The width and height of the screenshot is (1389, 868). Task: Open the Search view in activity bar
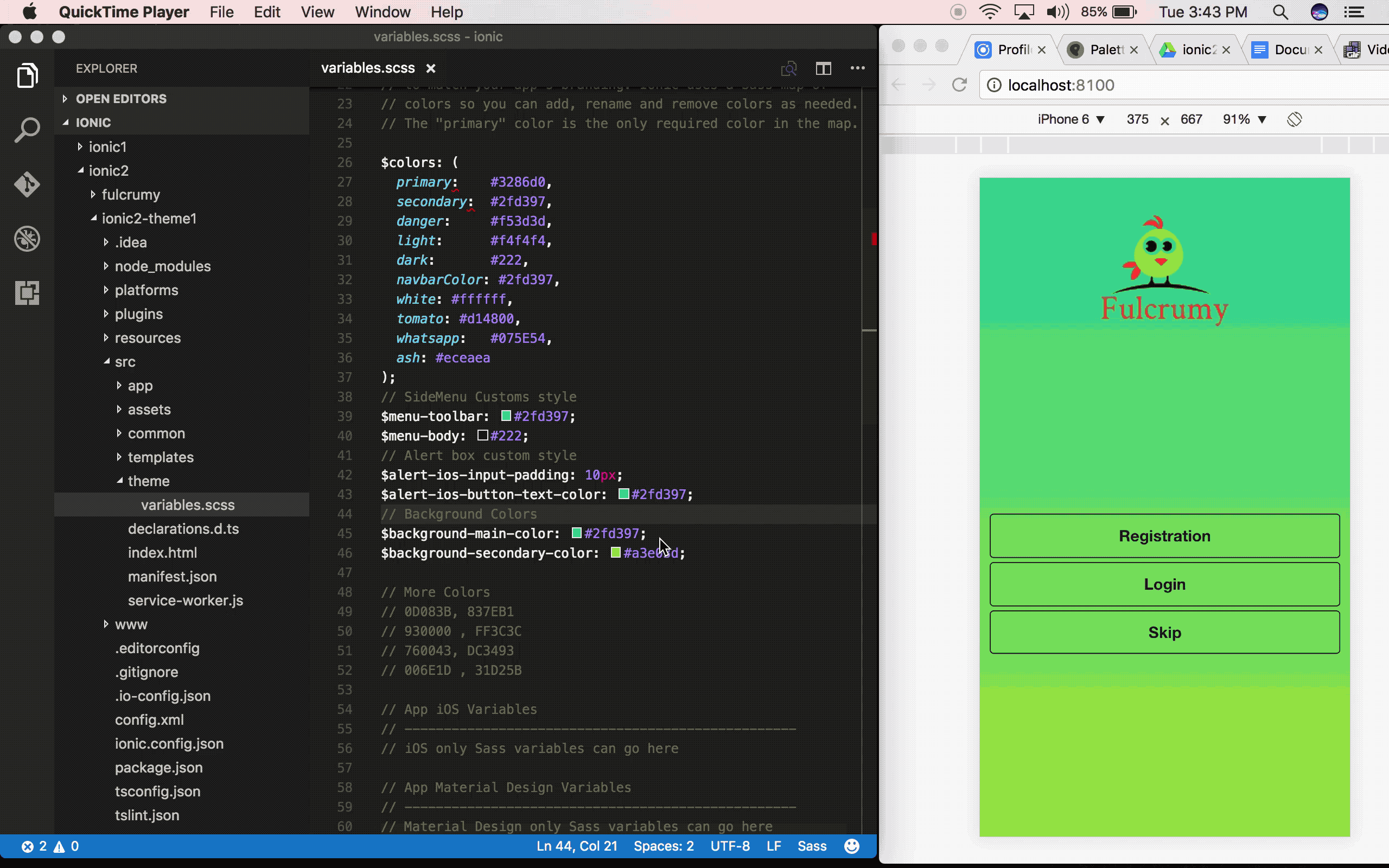[27, 130]
